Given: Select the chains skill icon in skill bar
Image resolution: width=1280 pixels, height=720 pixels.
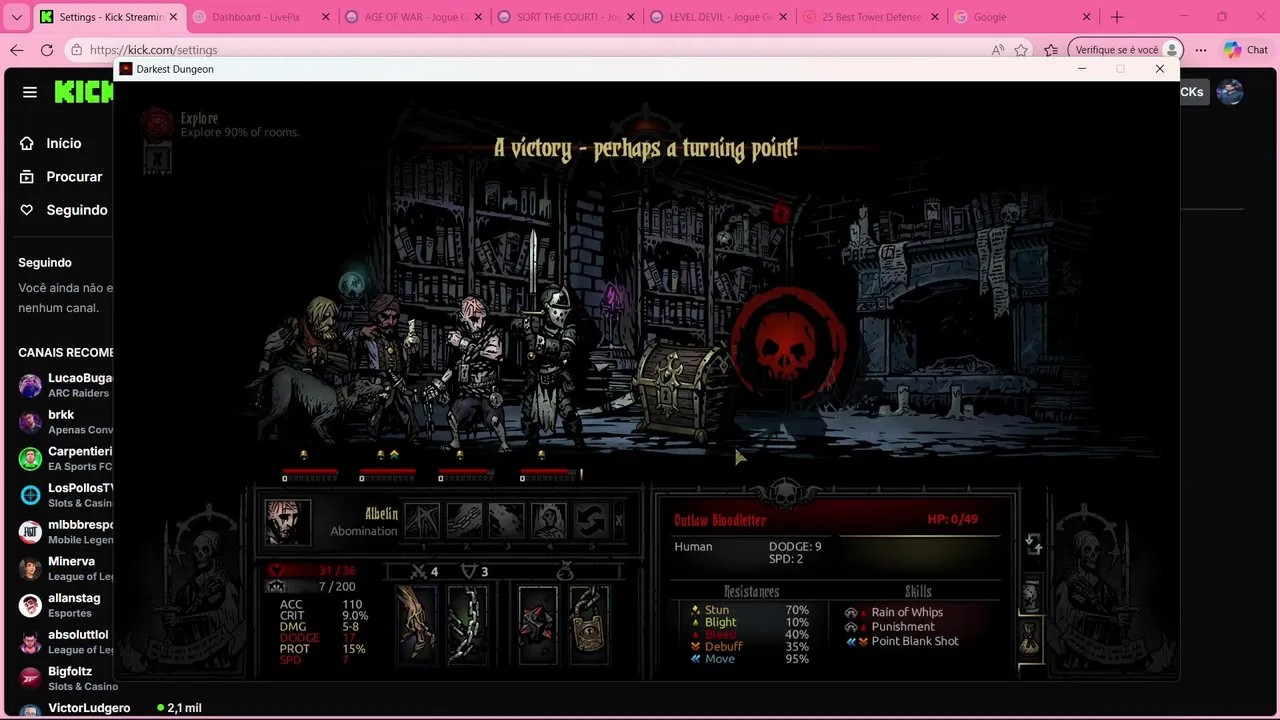Looking at the screenshot, I should point(464,521).
